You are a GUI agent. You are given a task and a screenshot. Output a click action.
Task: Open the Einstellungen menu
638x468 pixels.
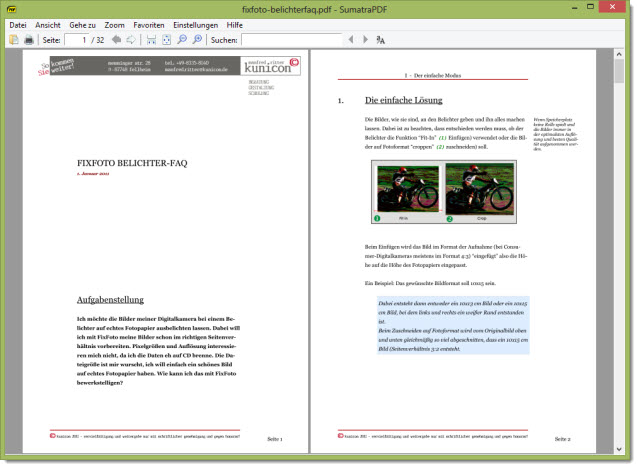pyautogui.click(x=196, y=25)
